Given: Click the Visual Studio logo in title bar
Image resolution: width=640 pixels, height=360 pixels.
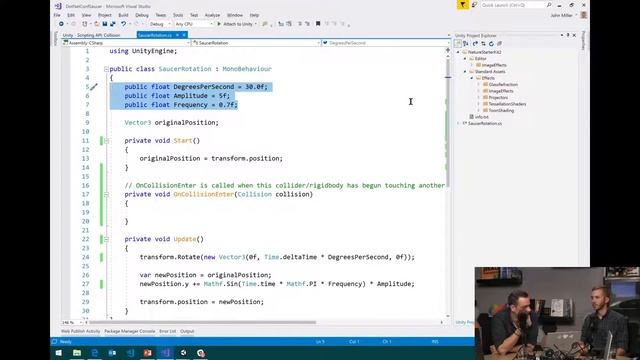Looking at the screenshot, I should tap(58, 6).
